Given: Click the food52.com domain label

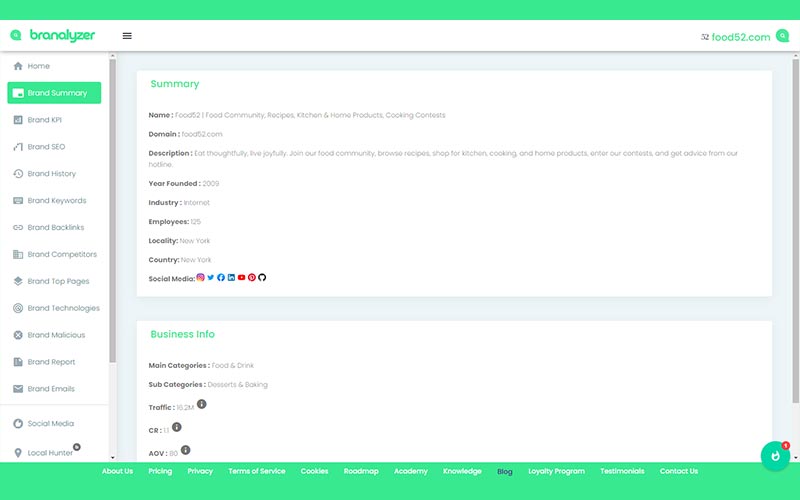Looking at the screenshot, I should (x=740, y=37).
